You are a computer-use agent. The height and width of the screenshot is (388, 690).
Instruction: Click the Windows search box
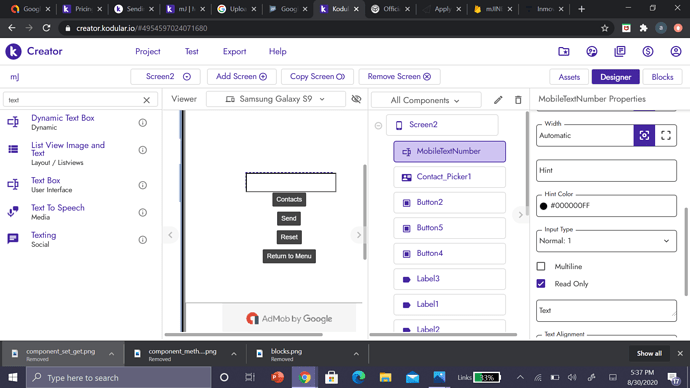119,377
